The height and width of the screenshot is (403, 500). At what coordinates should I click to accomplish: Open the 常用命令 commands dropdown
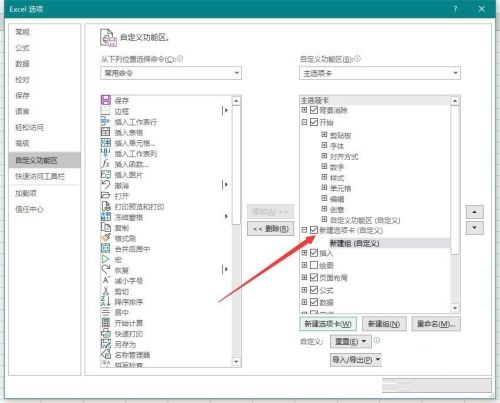point(171,73)
